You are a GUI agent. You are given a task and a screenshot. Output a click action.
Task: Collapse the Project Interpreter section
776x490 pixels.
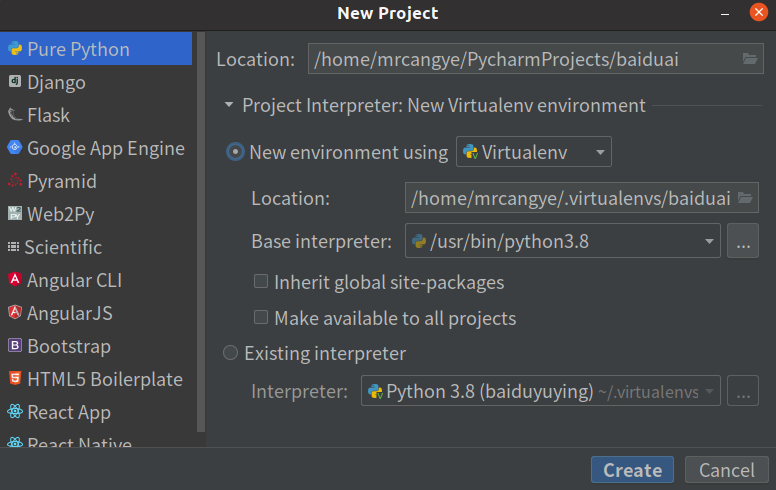[x=229, y=105]
